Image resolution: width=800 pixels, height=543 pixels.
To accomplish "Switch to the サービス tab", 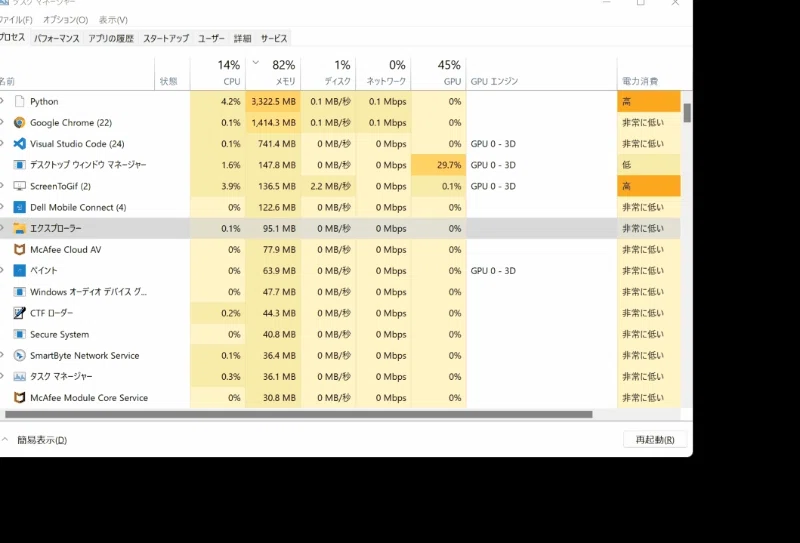I will point(274,38).
